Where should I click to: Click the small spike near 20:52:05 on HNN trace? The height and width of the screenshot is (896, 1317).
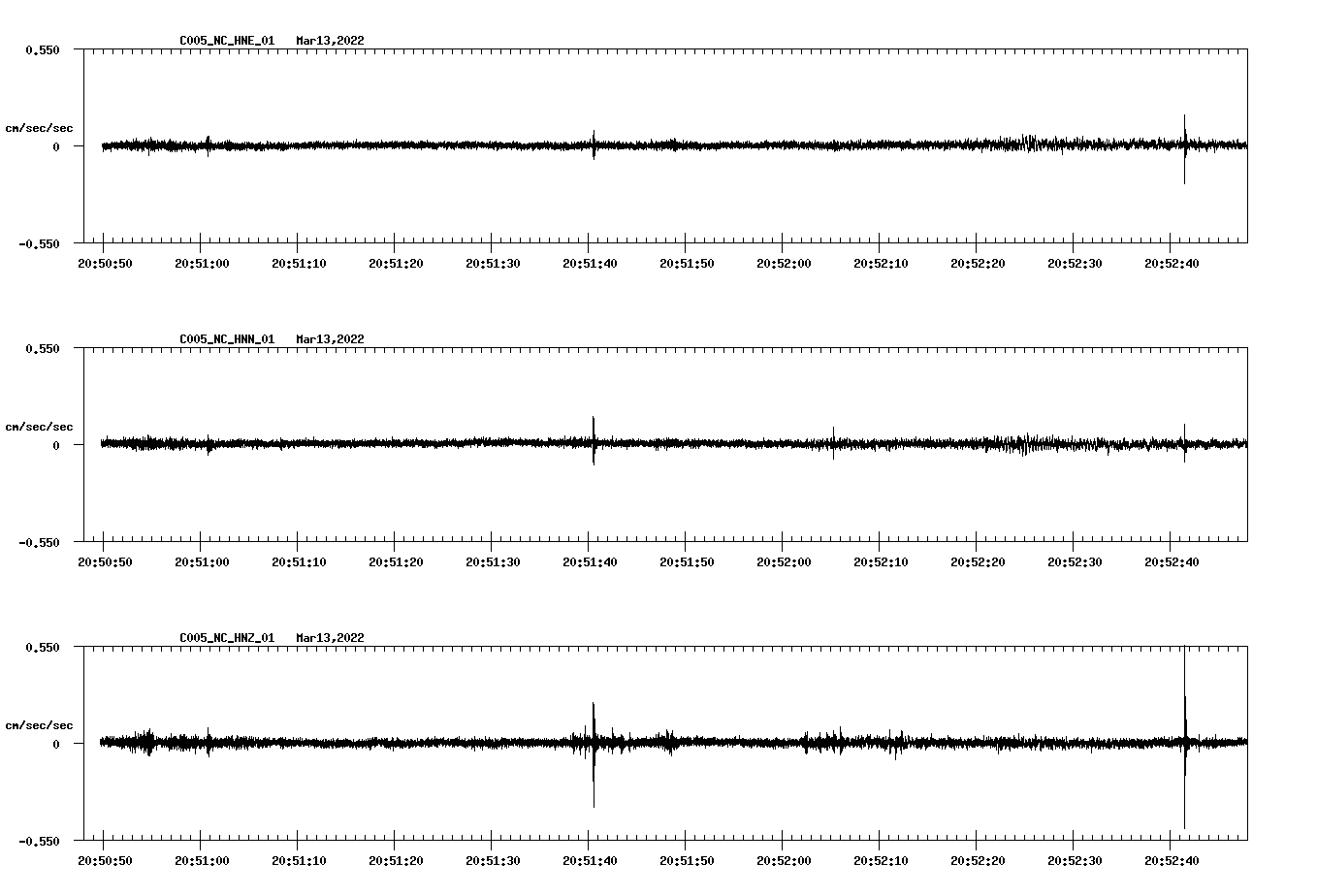click(x=833, y=442)
